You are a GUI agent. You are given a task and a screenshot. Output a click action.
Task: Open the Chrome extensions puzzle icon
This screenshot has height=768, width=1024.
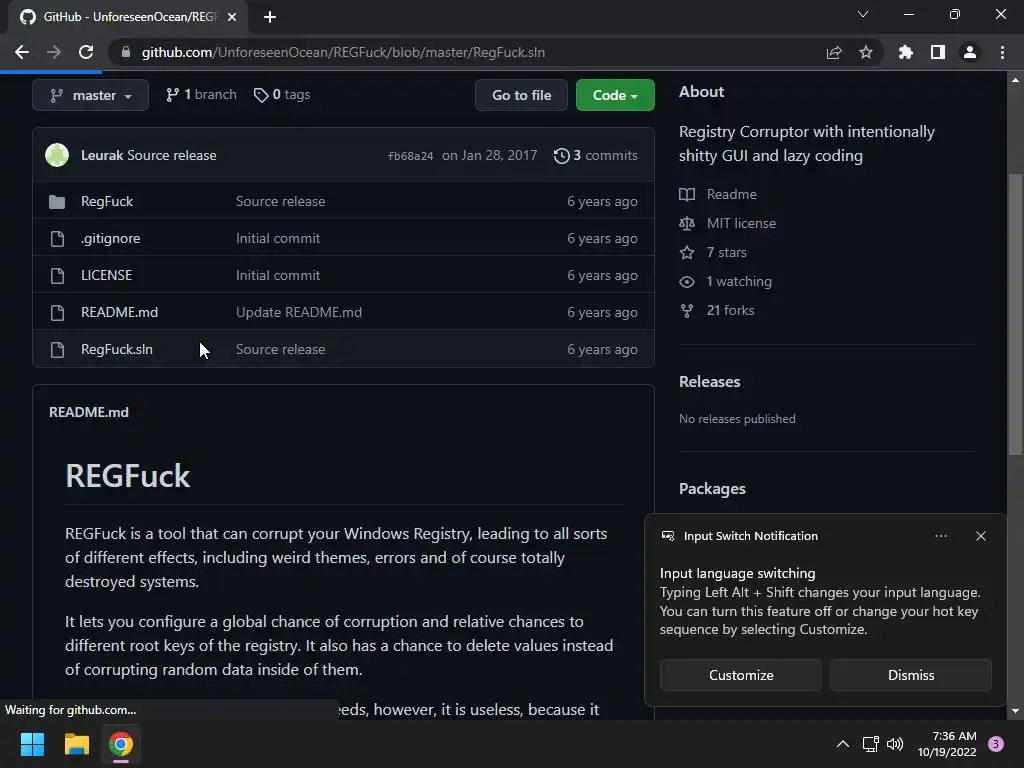click(x=906, y=52)
